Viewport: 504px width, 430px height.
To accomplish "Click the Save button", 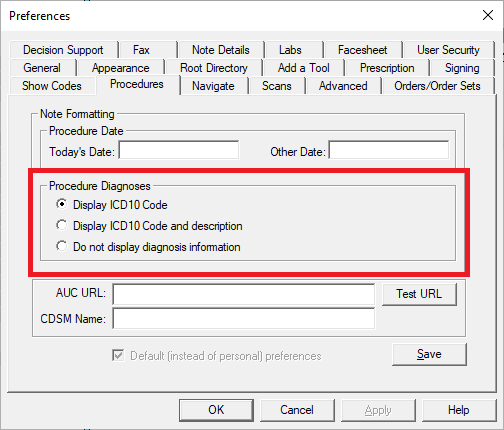I will click(x=429, y=354).
